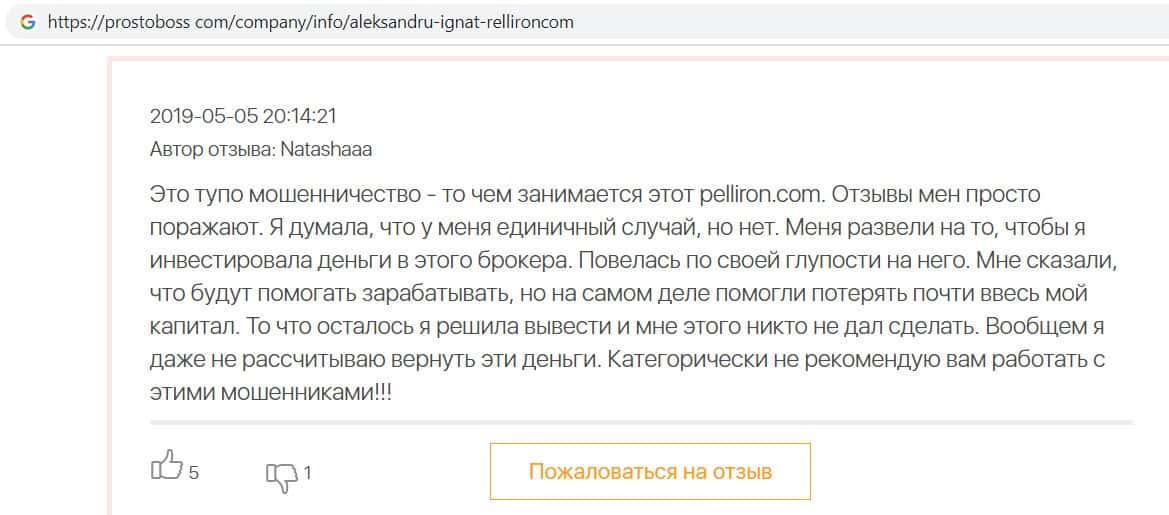Like the review with thumbs up icon
This screenshot has height=515, width=1169.
[166, 466]
